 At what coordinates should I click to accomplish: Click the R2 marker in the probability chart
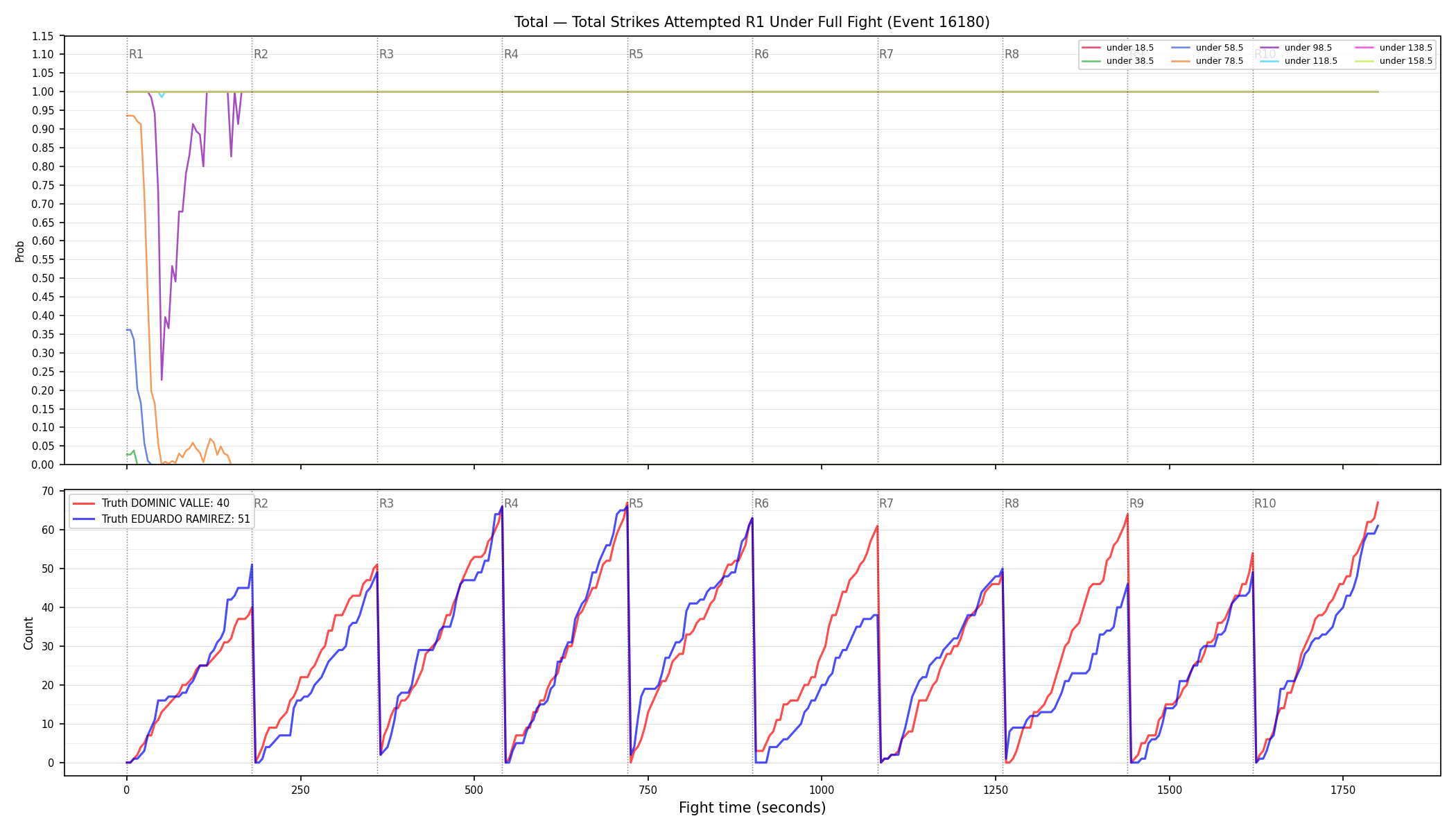261,54
